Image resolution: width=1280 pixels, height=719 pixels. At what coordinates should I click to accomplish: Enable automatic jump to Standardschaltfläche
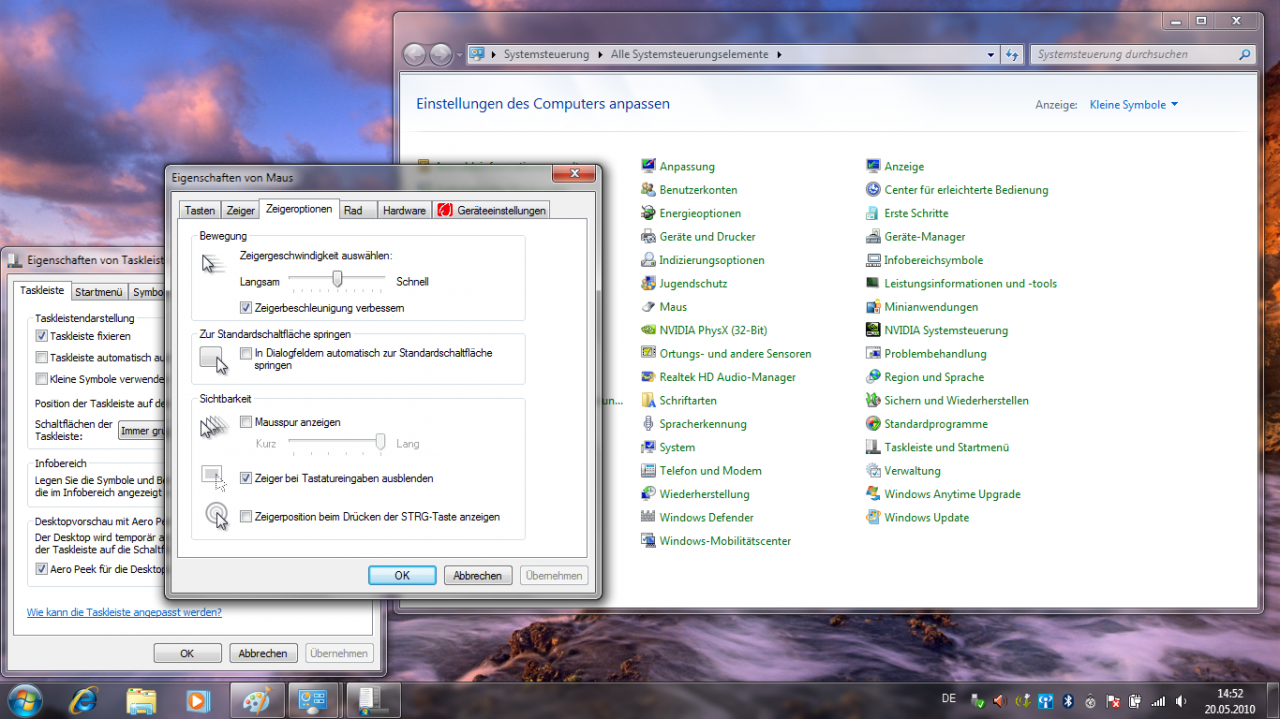point(246,353)
